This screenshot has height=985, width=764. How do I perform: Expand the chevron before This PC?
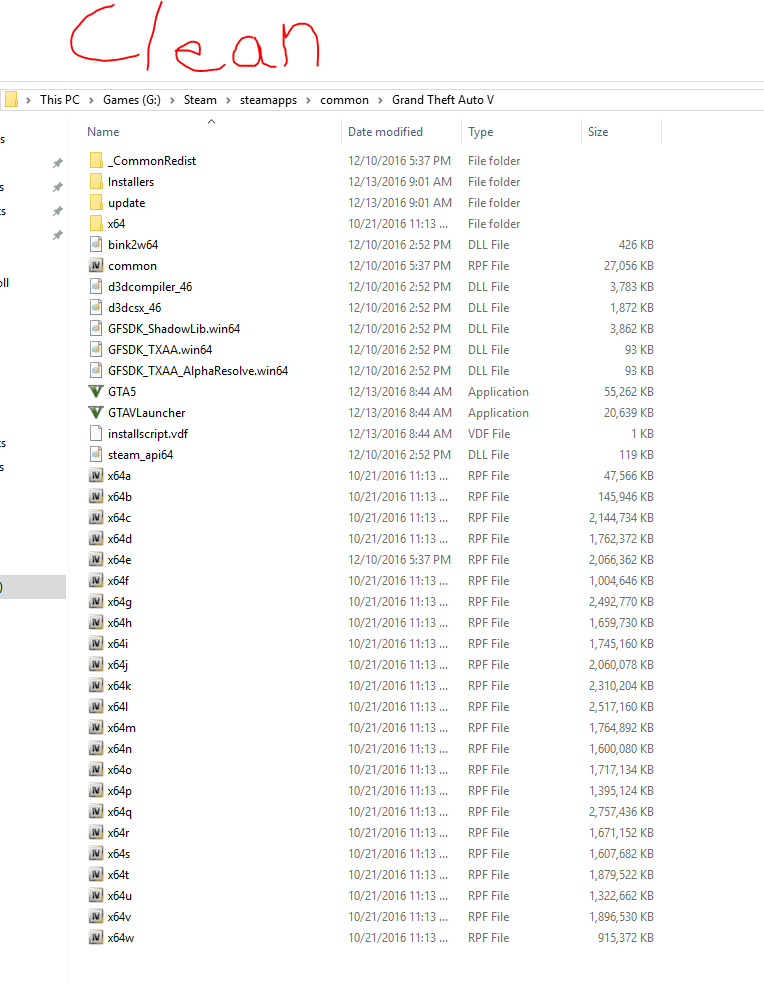click(x=29, y=101)
